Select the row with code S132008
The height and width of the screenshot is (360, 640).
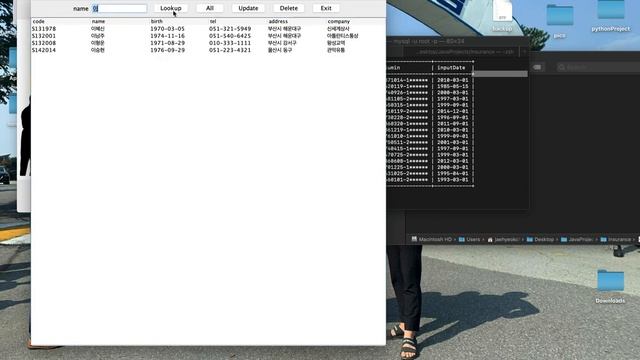(x=208, y=43)
